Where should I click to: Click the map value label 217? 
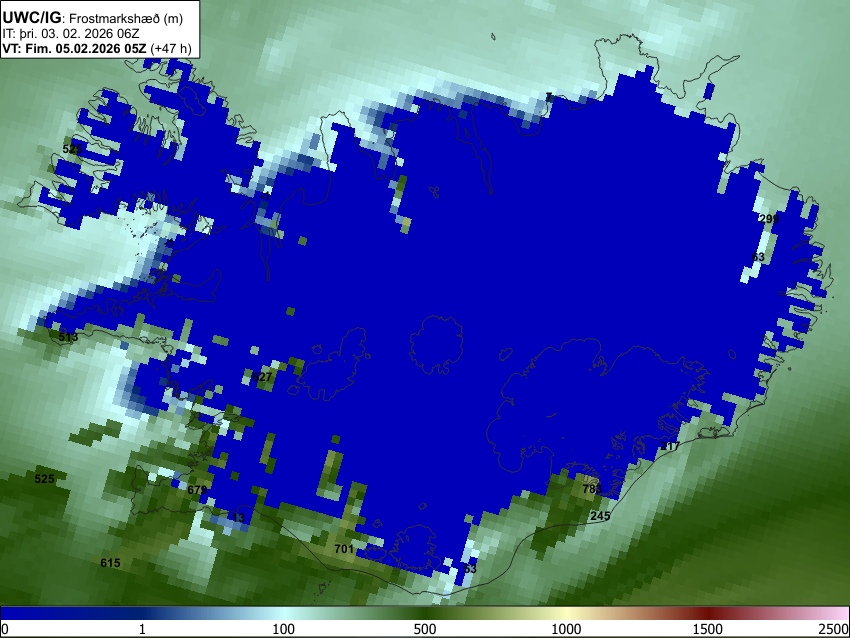coord(670,446)
